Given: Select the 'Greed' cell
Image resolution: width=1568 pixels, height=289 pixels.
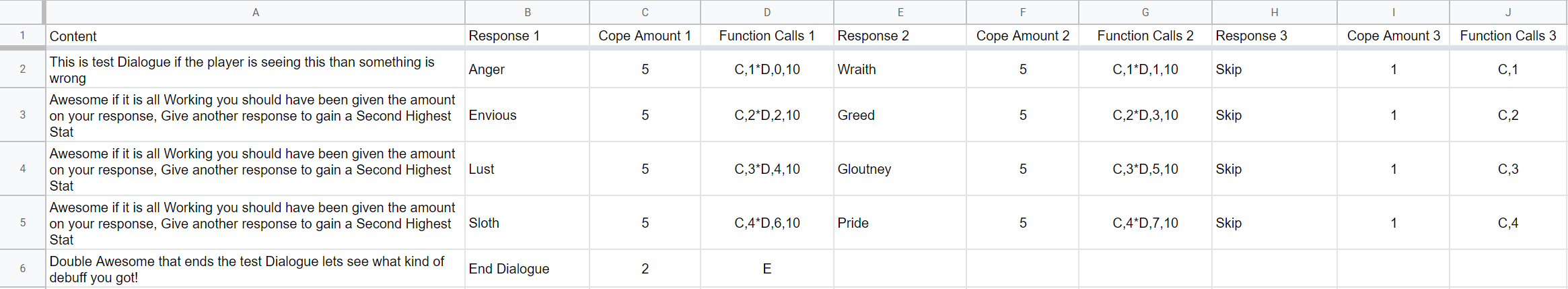Looking at the screenshot, I should click(900, 115).
